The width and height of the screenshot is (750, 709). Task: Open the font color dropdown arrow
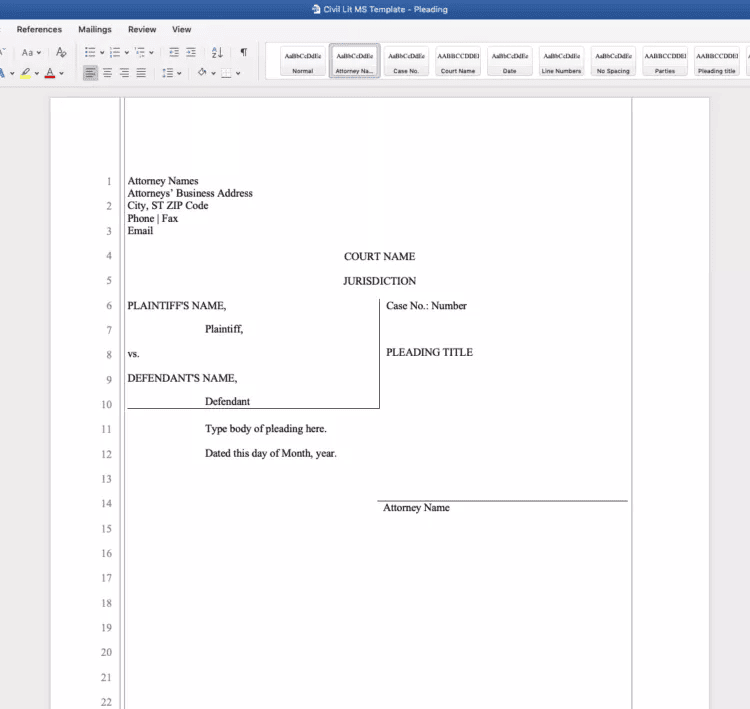[61, 74]
